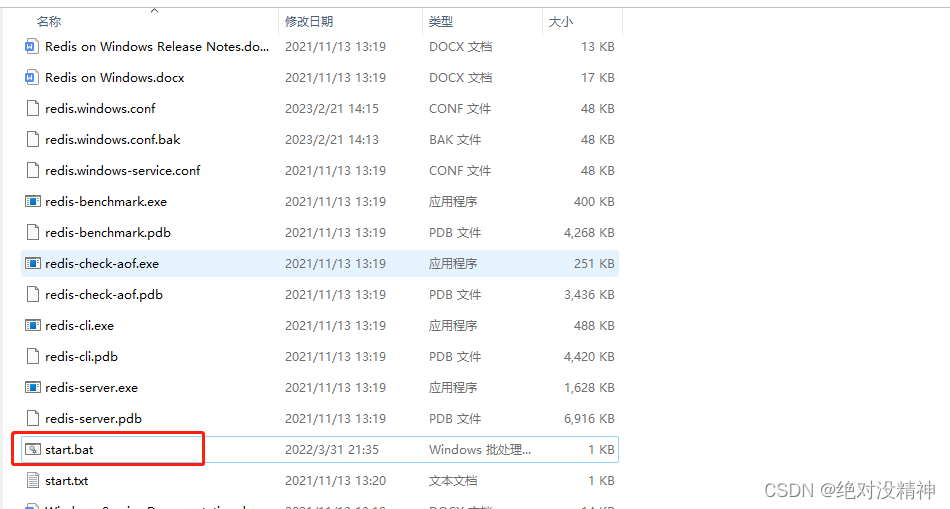The image size is (950, 509).
Task: Click the 4,420 KB size cell
Action: tap(589, 356)
